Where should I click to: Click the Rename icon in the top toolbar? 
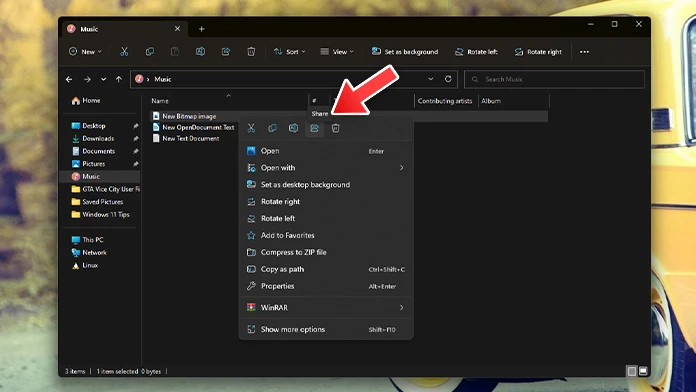pos(200,52)
